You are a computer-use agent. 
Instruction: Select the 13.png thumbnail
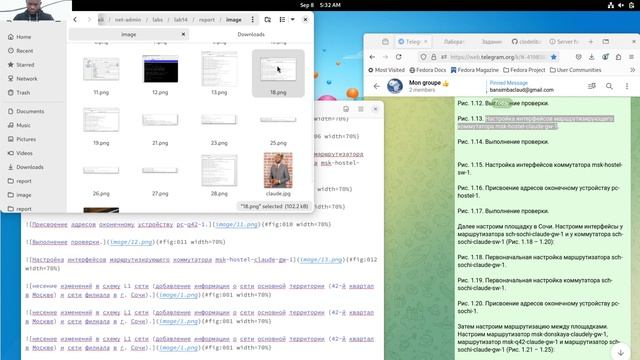[219, 69]
